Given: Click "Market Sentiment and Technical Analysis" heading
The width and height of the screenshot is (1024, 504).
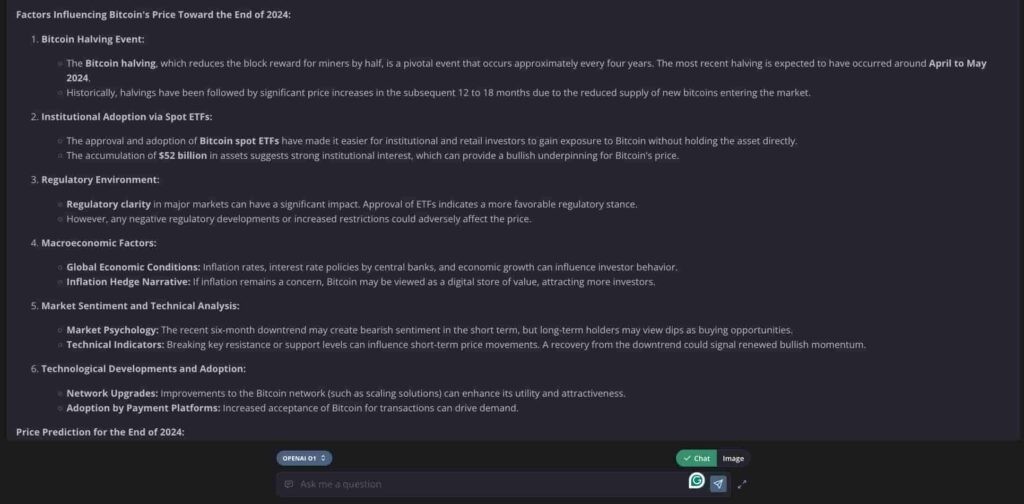Looking at the screenshot, I should [140, 306].
